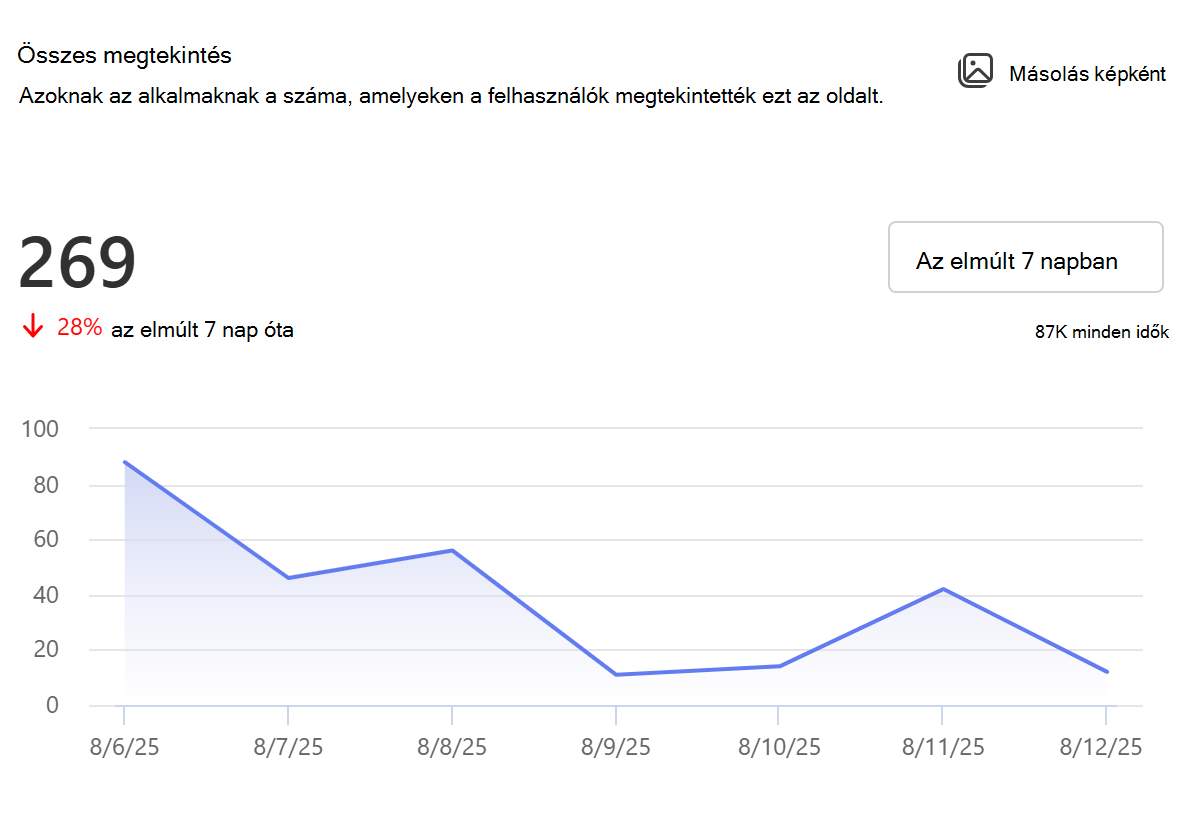
Task: Click the 8/6/25 axis date label
Action: 124,747
